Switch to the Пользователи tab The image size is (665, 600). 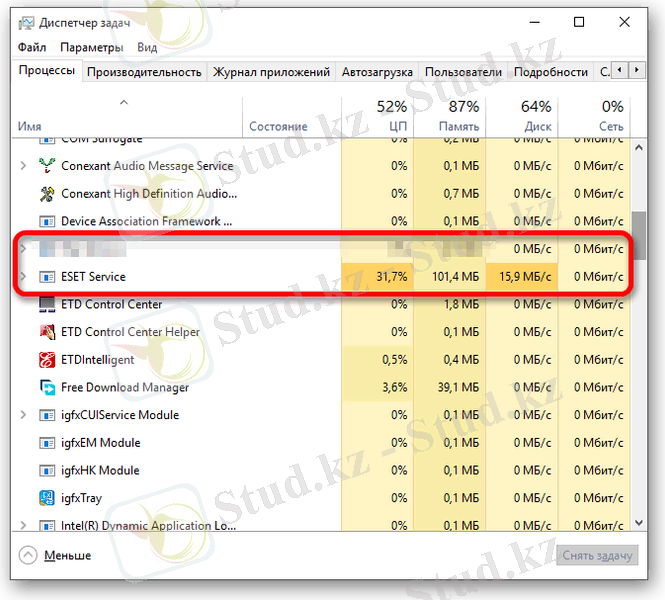(x=463, y=72)
